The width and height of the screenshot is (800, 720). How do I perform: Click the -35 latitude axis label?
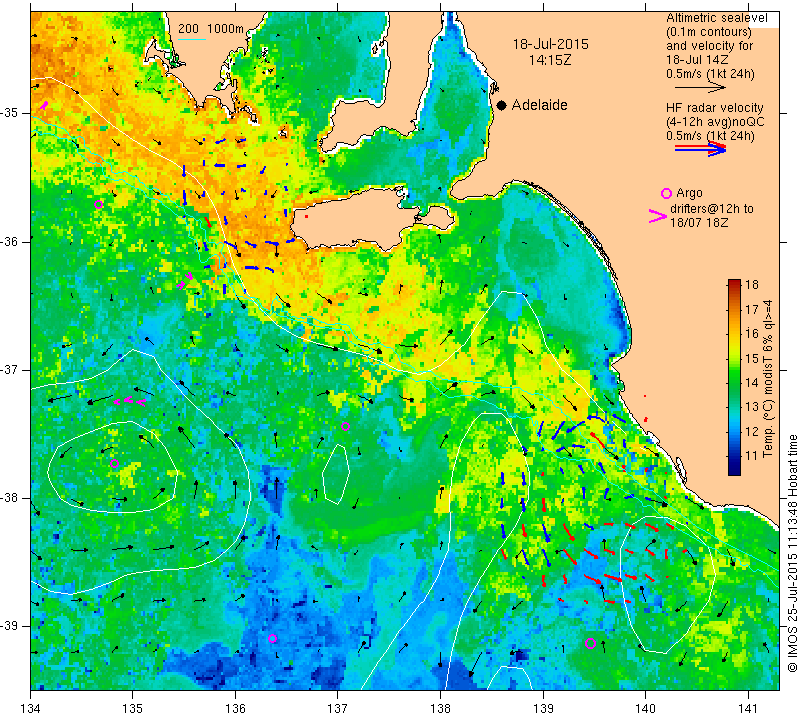pos(13,113)
